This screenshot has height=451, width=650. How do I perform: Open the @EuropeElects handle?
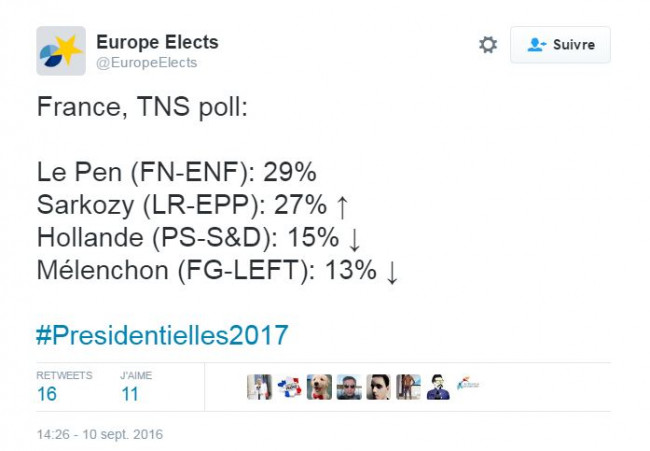tap(146, 63)
